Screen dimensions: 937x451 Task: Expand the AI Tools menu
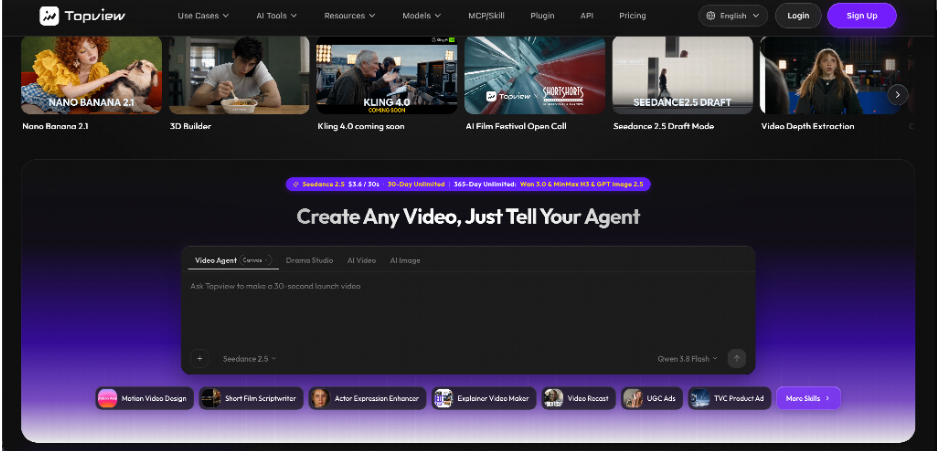click(x=277, y=16)
